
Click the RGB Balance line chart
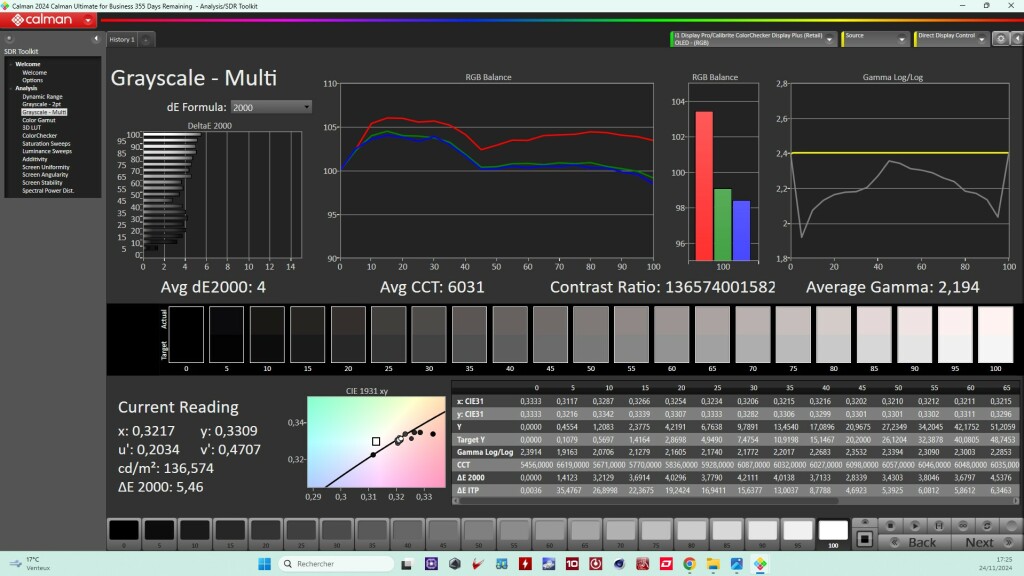(x=496, y=170)
